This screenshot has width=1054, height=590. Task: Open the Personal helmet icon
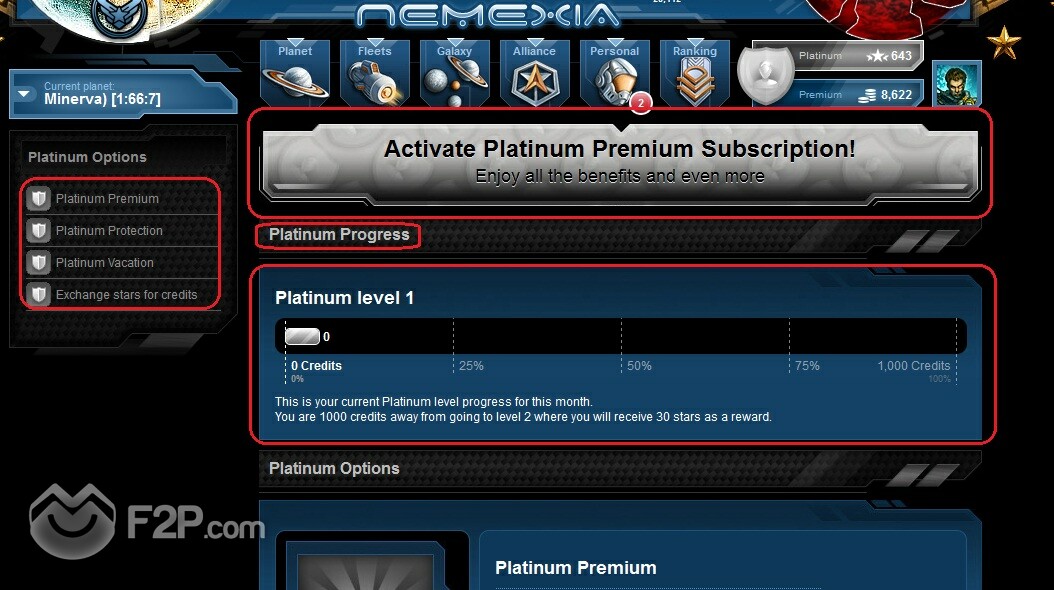point(615,73)
